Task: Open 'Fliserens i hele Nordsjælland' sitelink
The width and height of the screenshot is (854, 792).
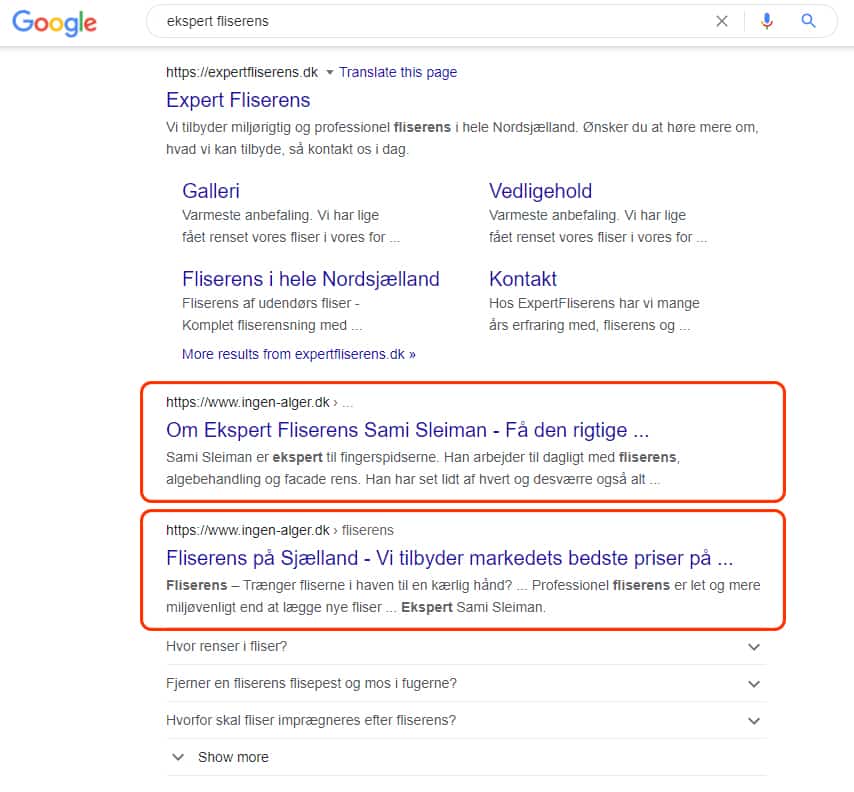Action: [x=311, y=279]
